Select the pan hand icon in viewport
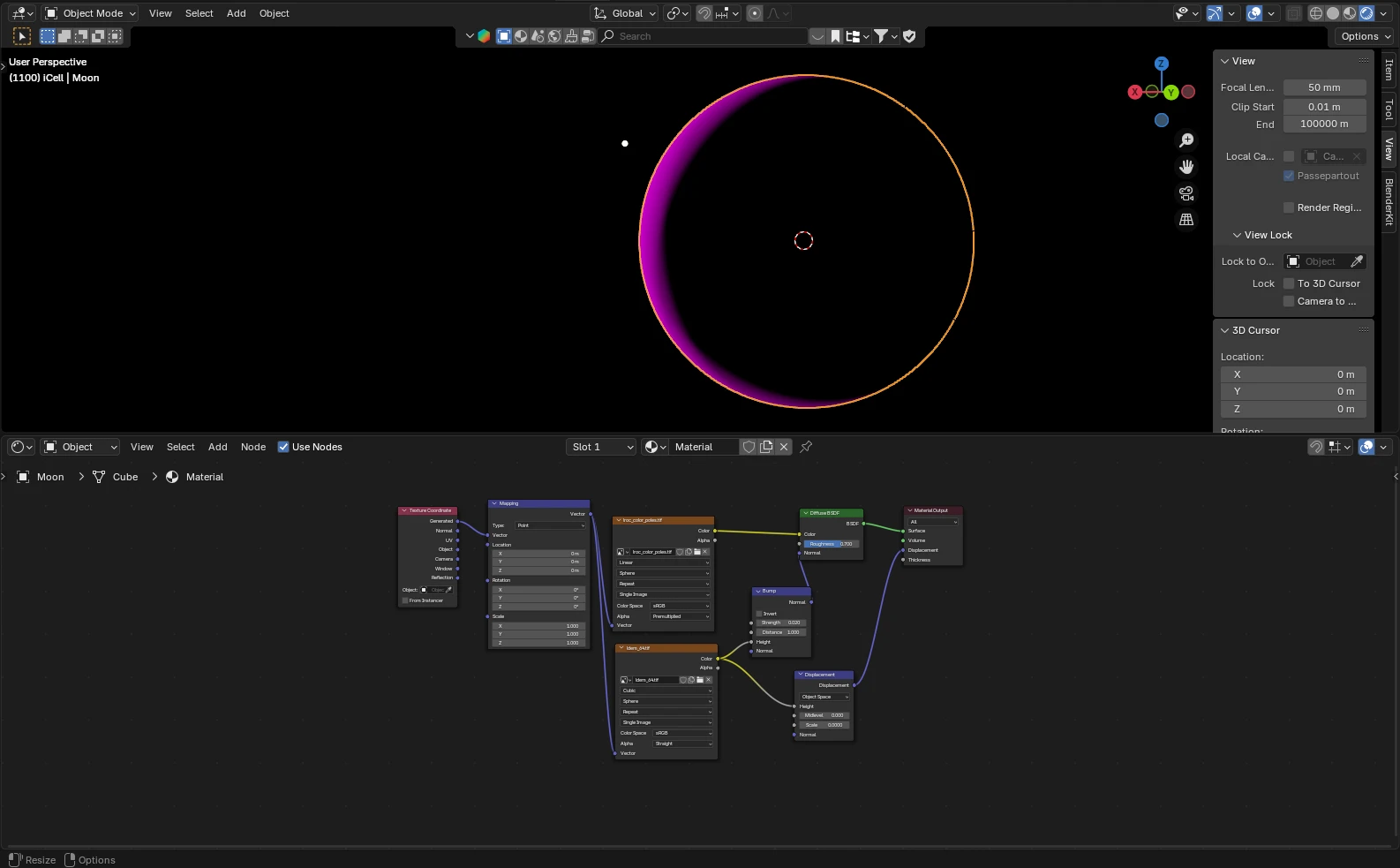Image resolution: width=1400 pixels, height=868 pixels. click(x=1186, y=167)
